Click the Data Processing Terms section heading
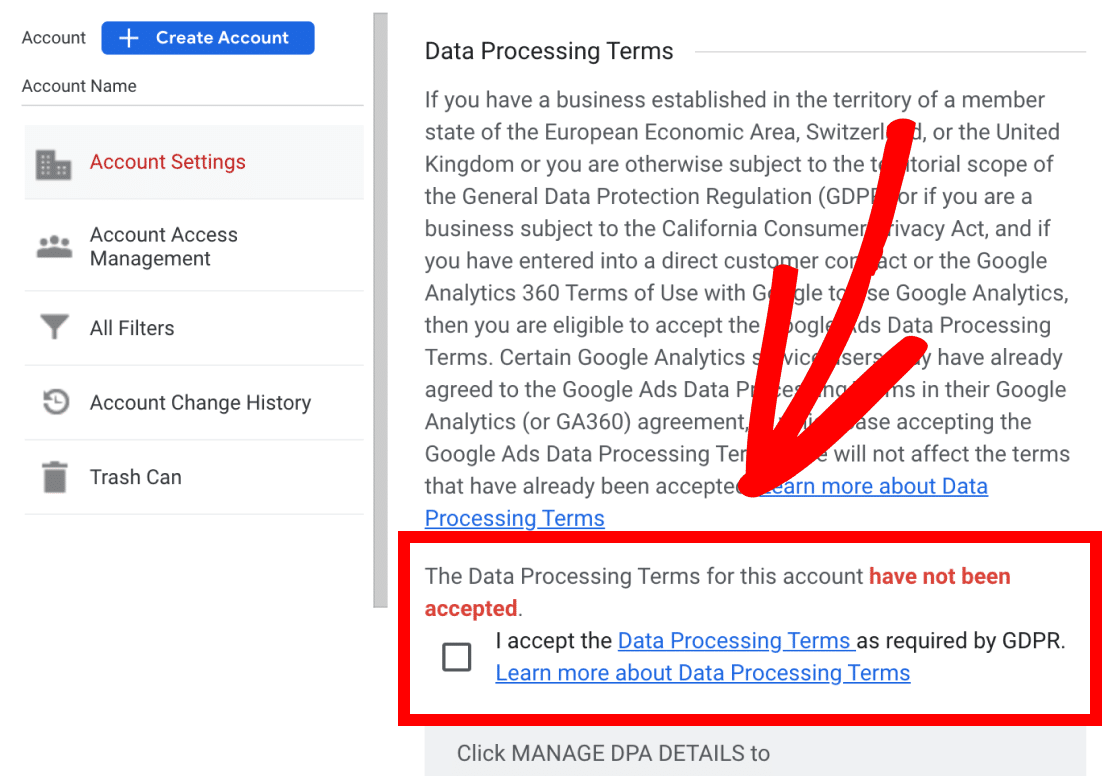The image size is (1116, 776). pyautogui.click(x=549, y=52)
